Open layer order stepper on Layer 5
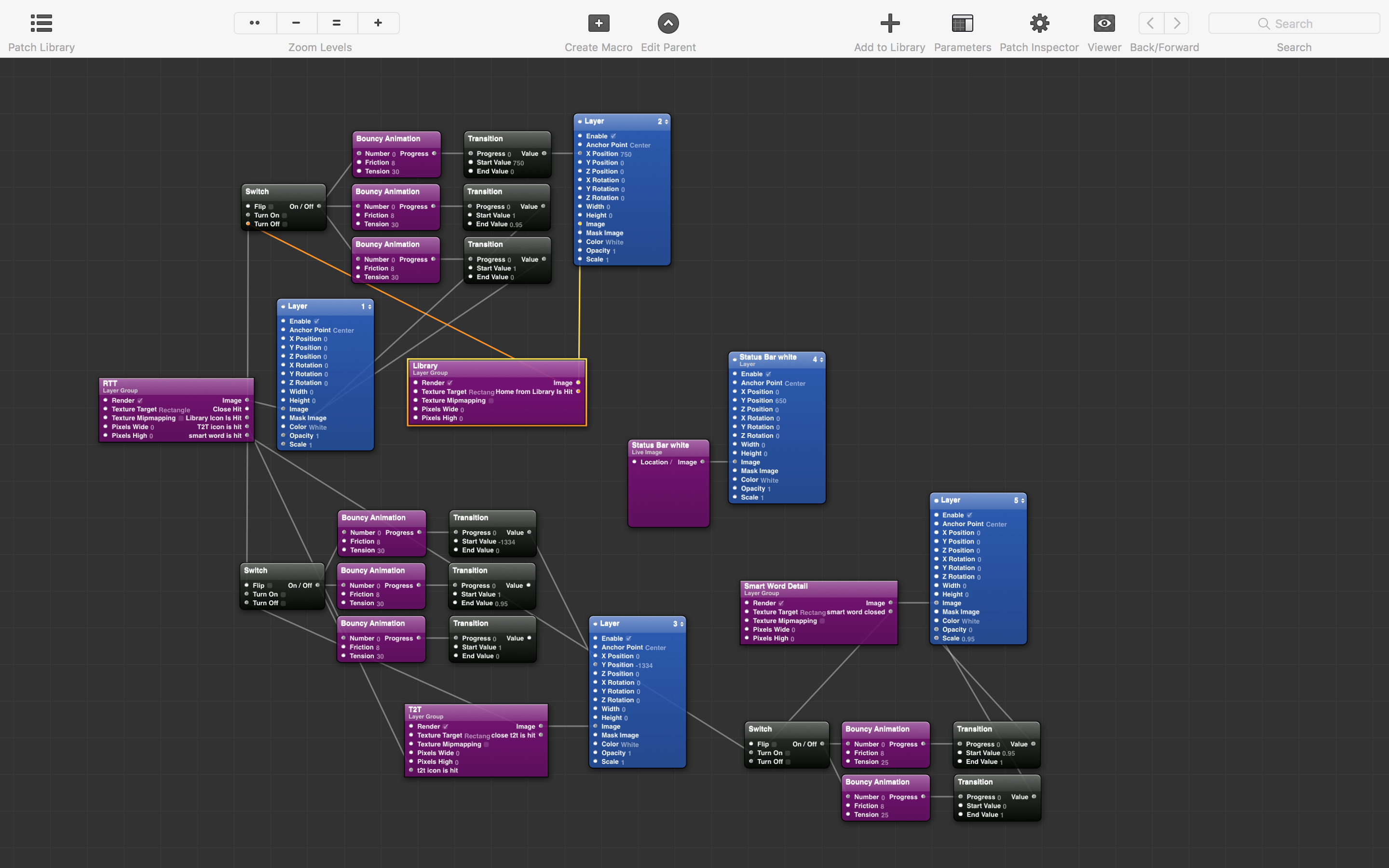Screen dimensions: 1389x868 tap(1022, 501)
